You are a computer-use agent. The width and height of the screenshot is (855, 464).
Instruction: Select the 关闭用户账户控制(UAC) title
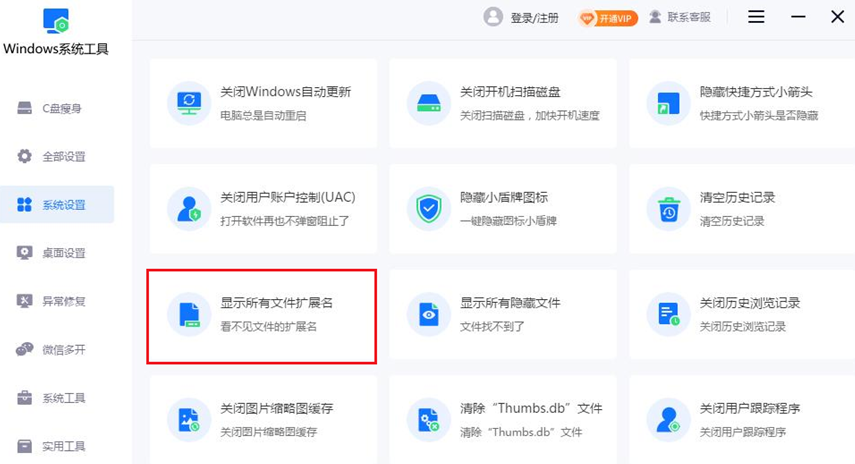click(x=287, y=197)
